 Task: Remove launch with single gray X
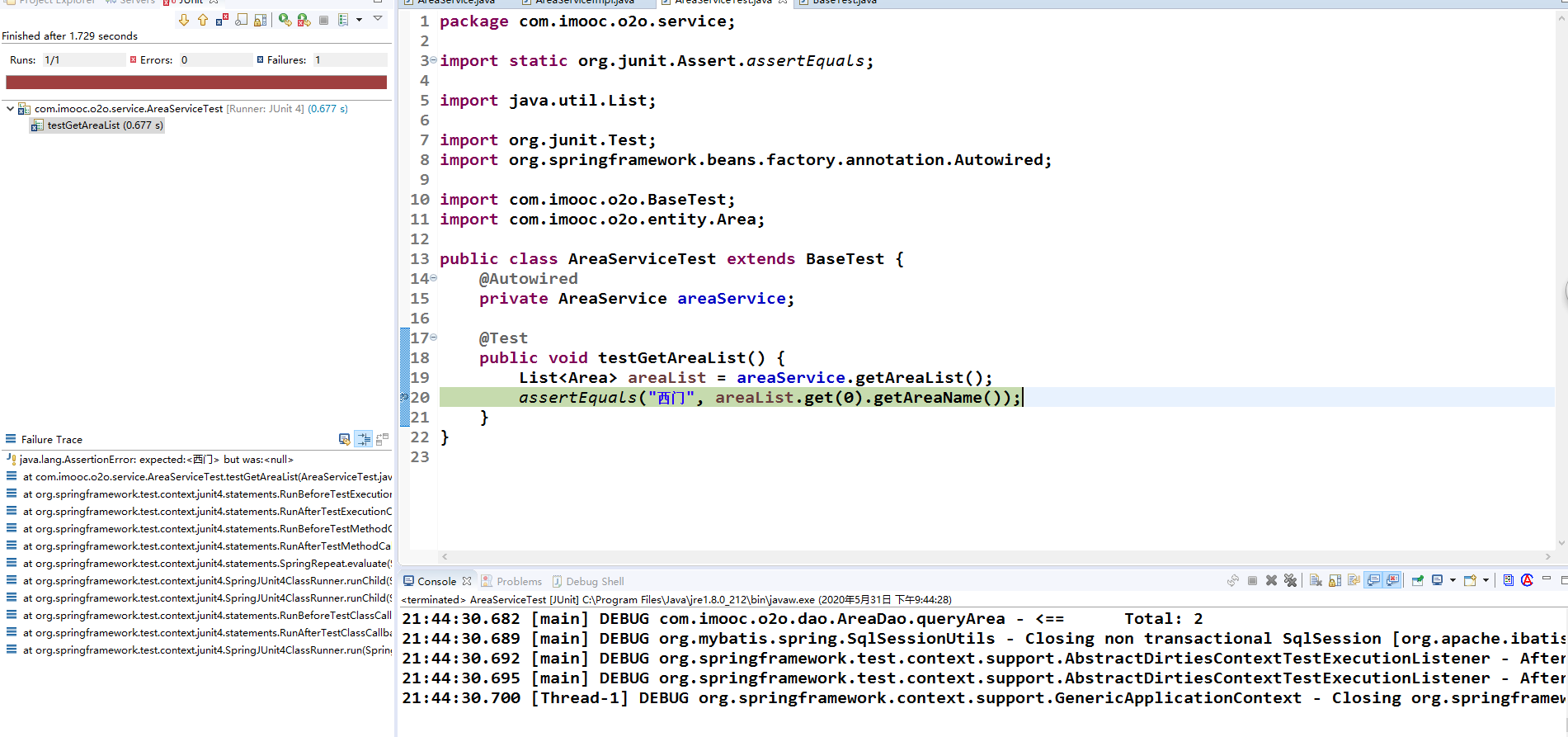tap(1271, 580)
